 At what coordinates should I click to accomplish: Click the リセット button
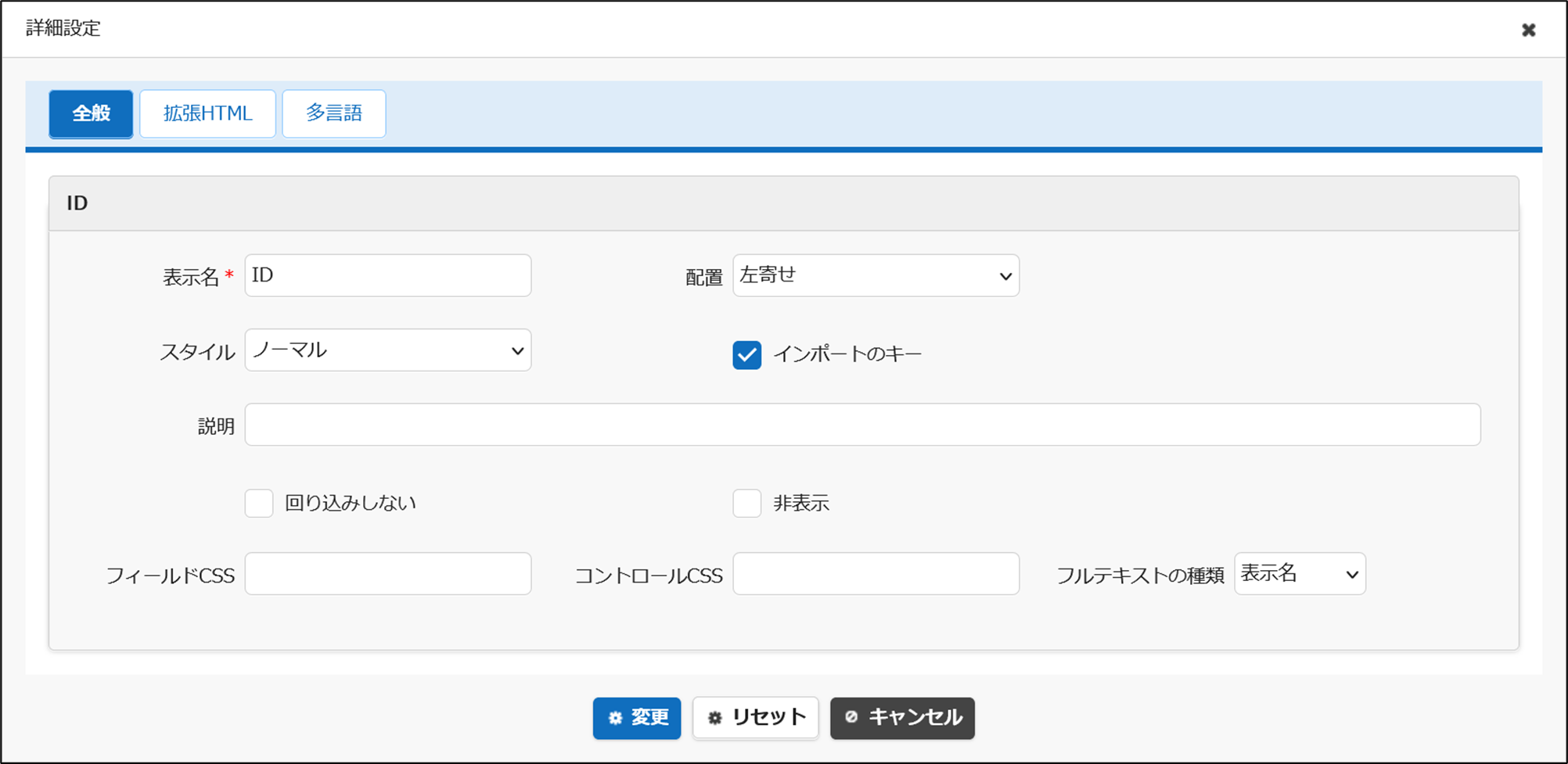[755, 718]
